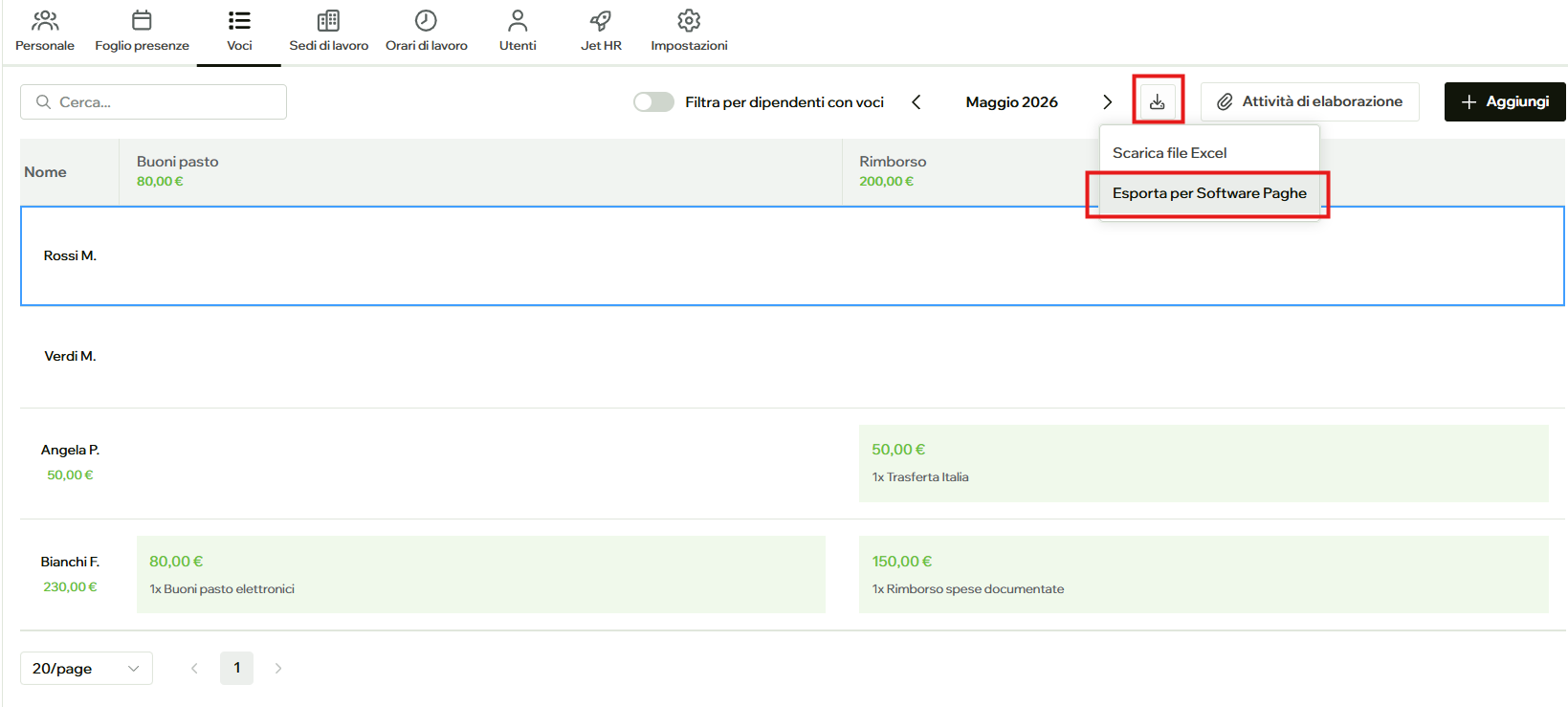Choose Esporta per Software Paghe
The image size is (1568, 707).
pos(1209,193)
